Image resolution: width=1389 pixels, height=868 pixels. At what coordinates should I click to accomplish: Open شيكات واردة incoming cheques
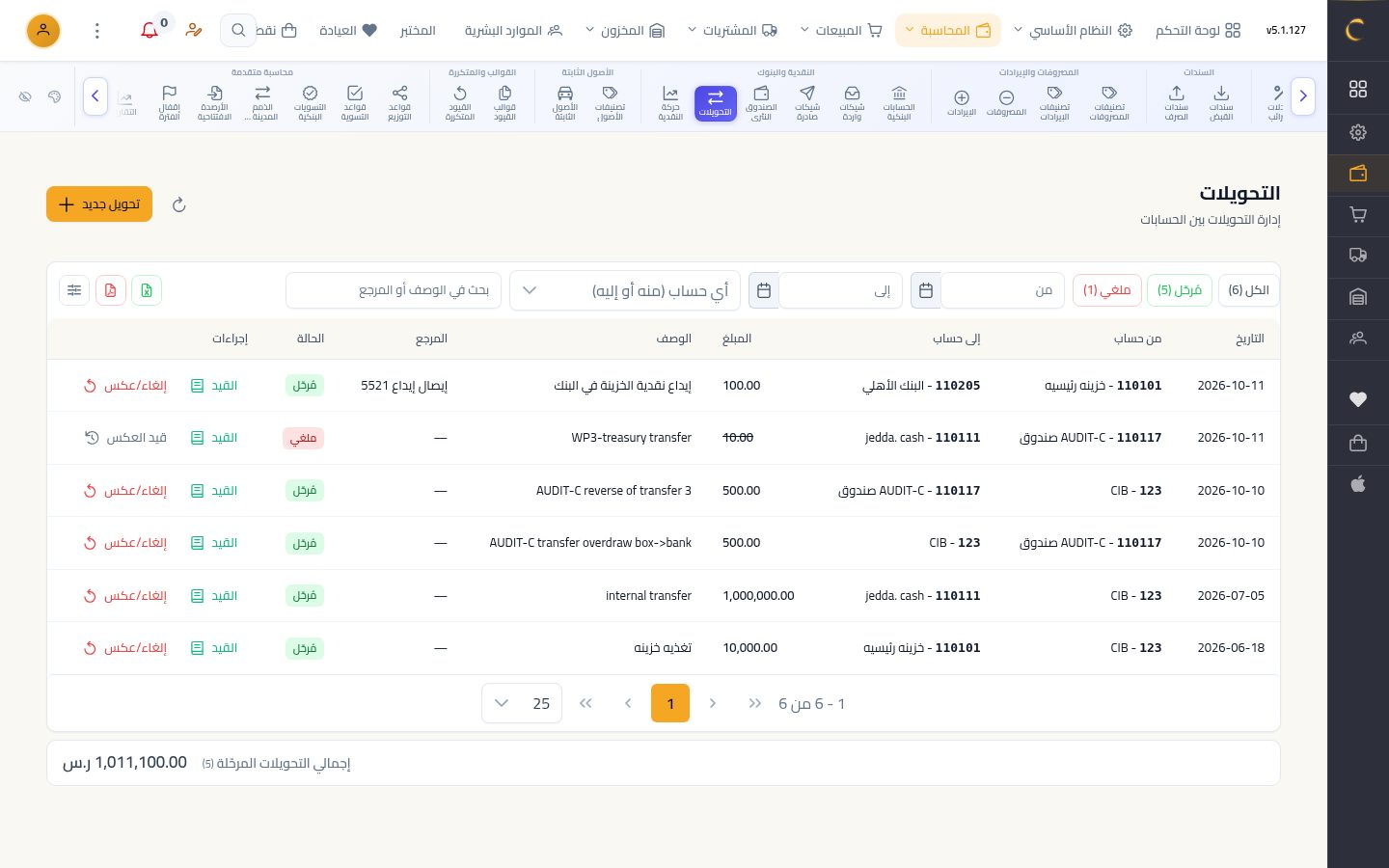tap(852, 102)
